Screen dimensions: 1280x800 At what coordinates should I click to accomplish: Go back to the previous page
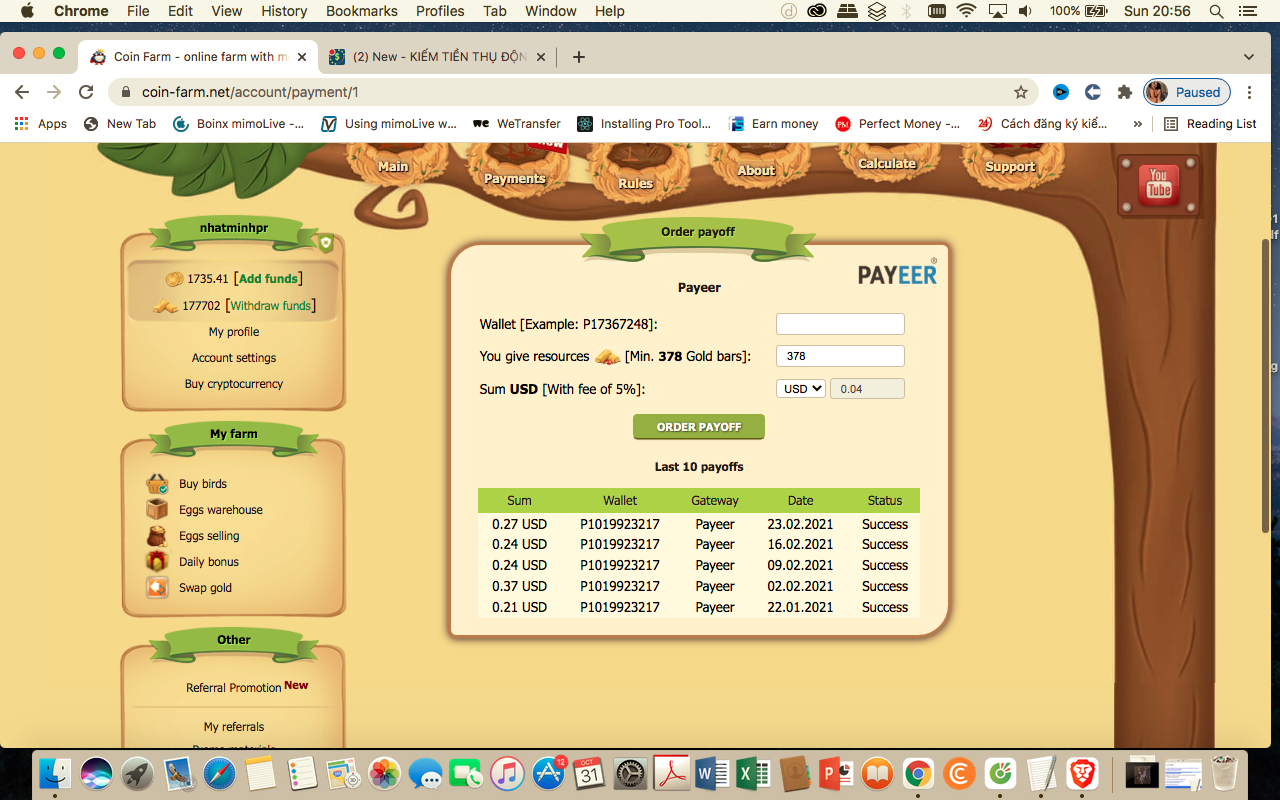(x=22, y=92)
